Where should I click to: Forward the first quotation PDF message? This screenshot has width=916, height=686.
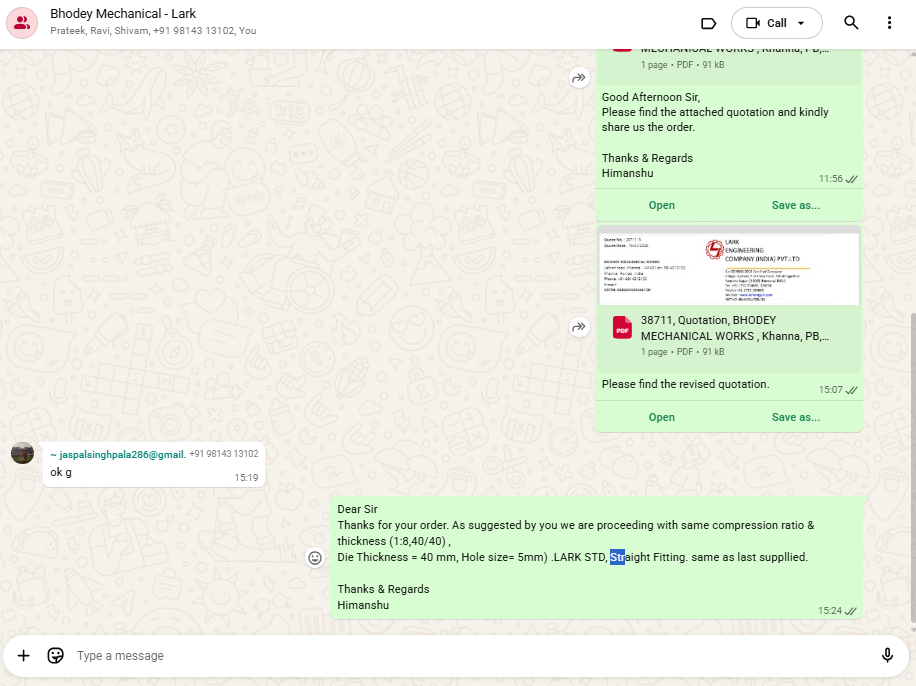click(x=578, y=78)
